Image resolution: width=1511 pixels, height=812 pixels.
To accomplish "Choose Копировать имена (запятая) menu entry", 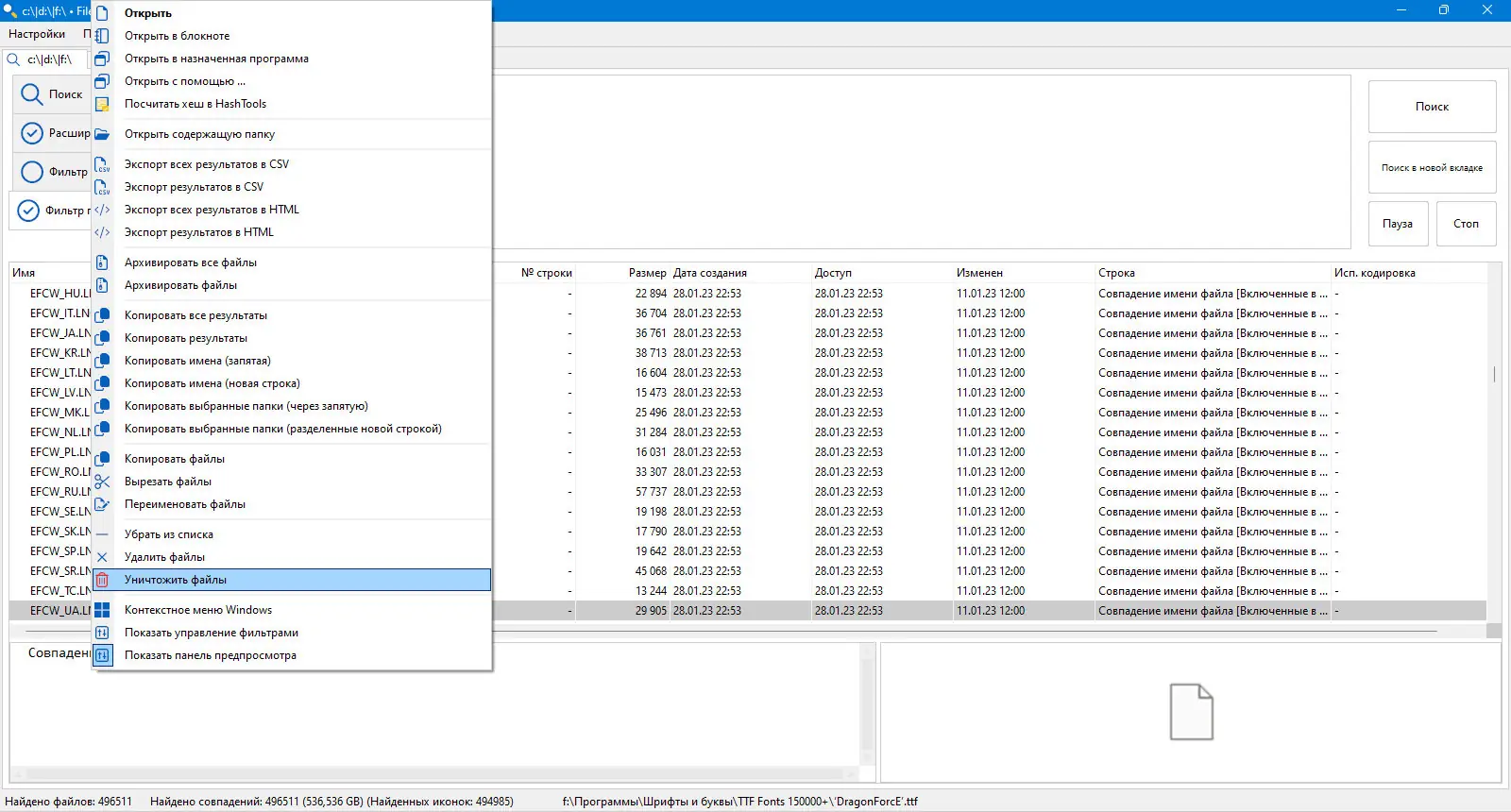I will tap(197, 361).
